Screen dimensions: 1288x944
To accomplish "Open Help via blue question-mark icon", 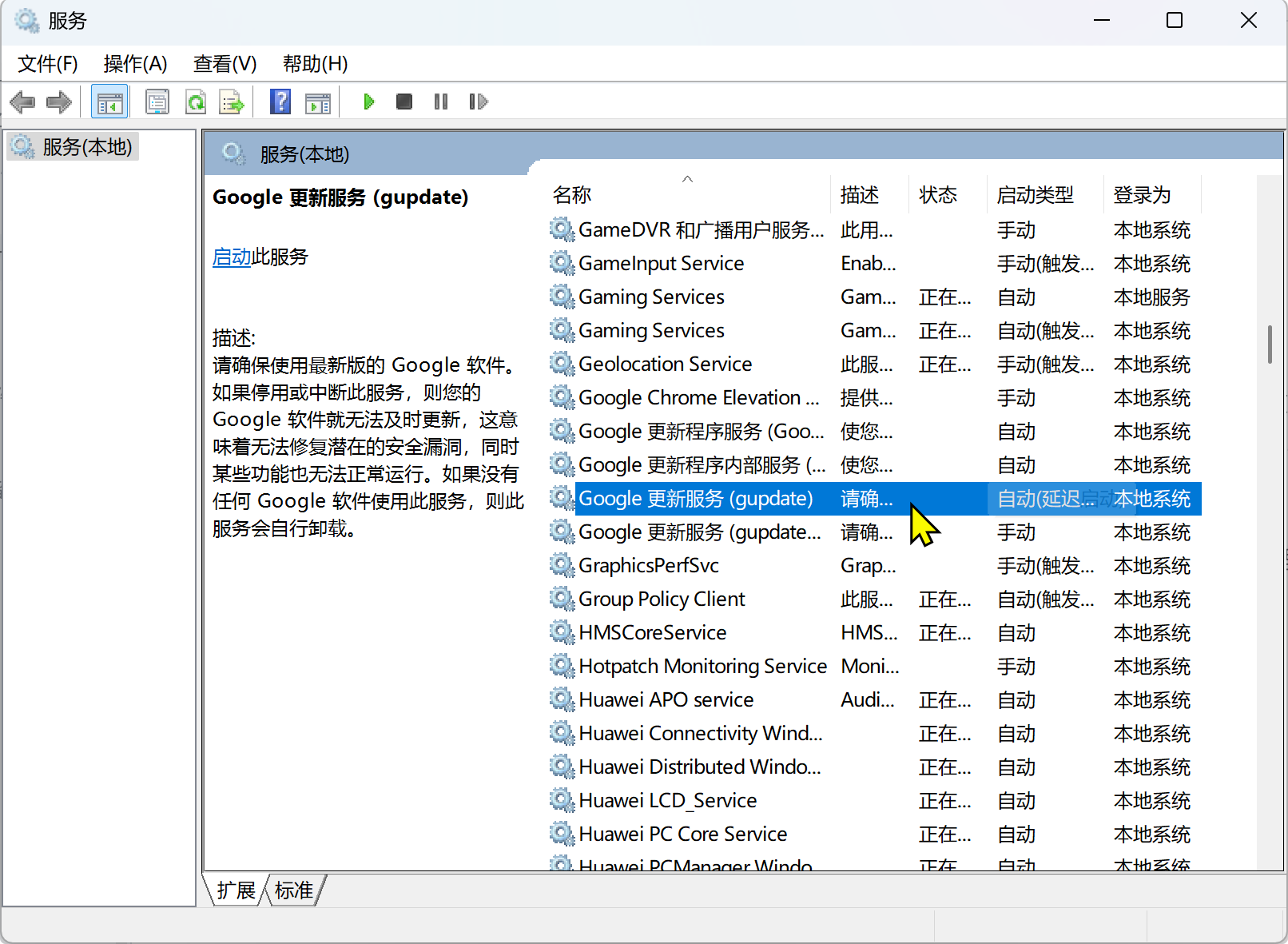I will coord(280,102).
